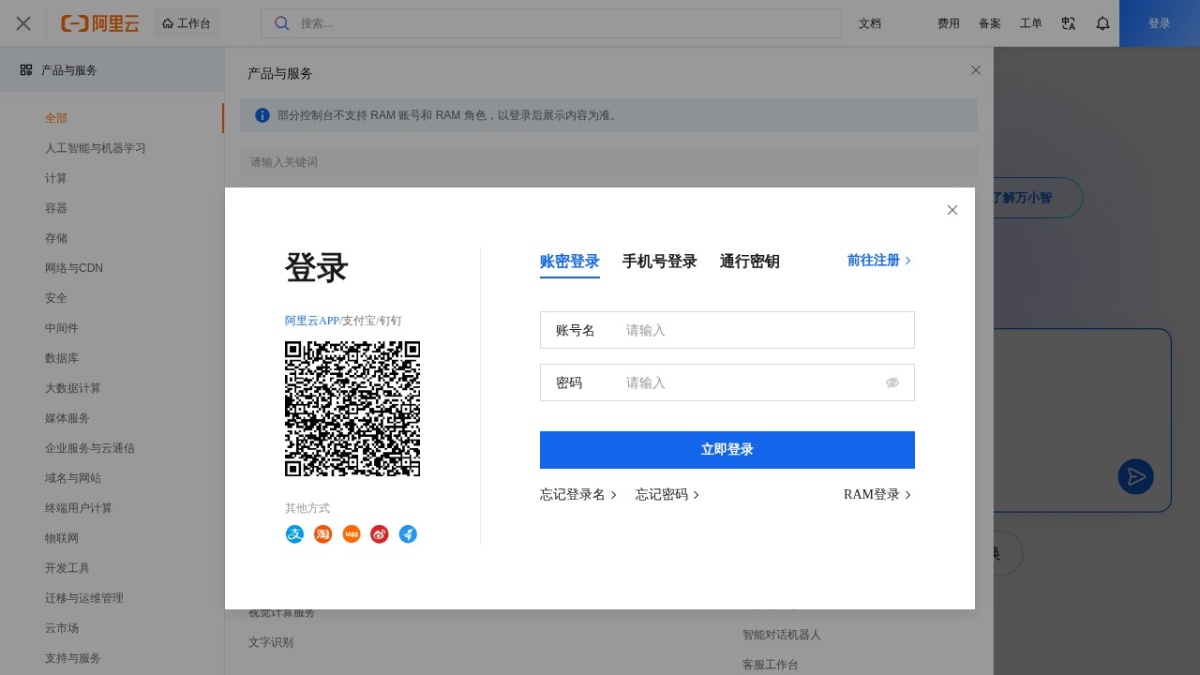This screenshot has width=1200, height=675.
Task: Log in with the Taobao icon
Action: [323, 534]
